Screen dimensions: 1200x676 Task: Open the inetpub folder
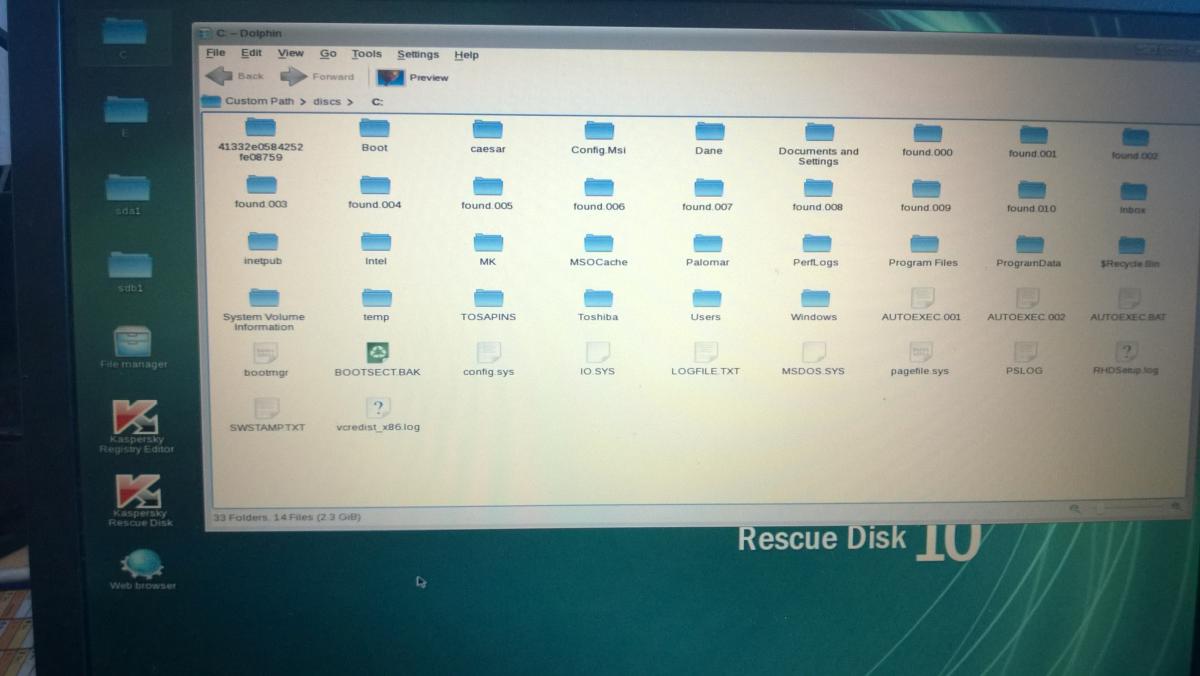262,249
